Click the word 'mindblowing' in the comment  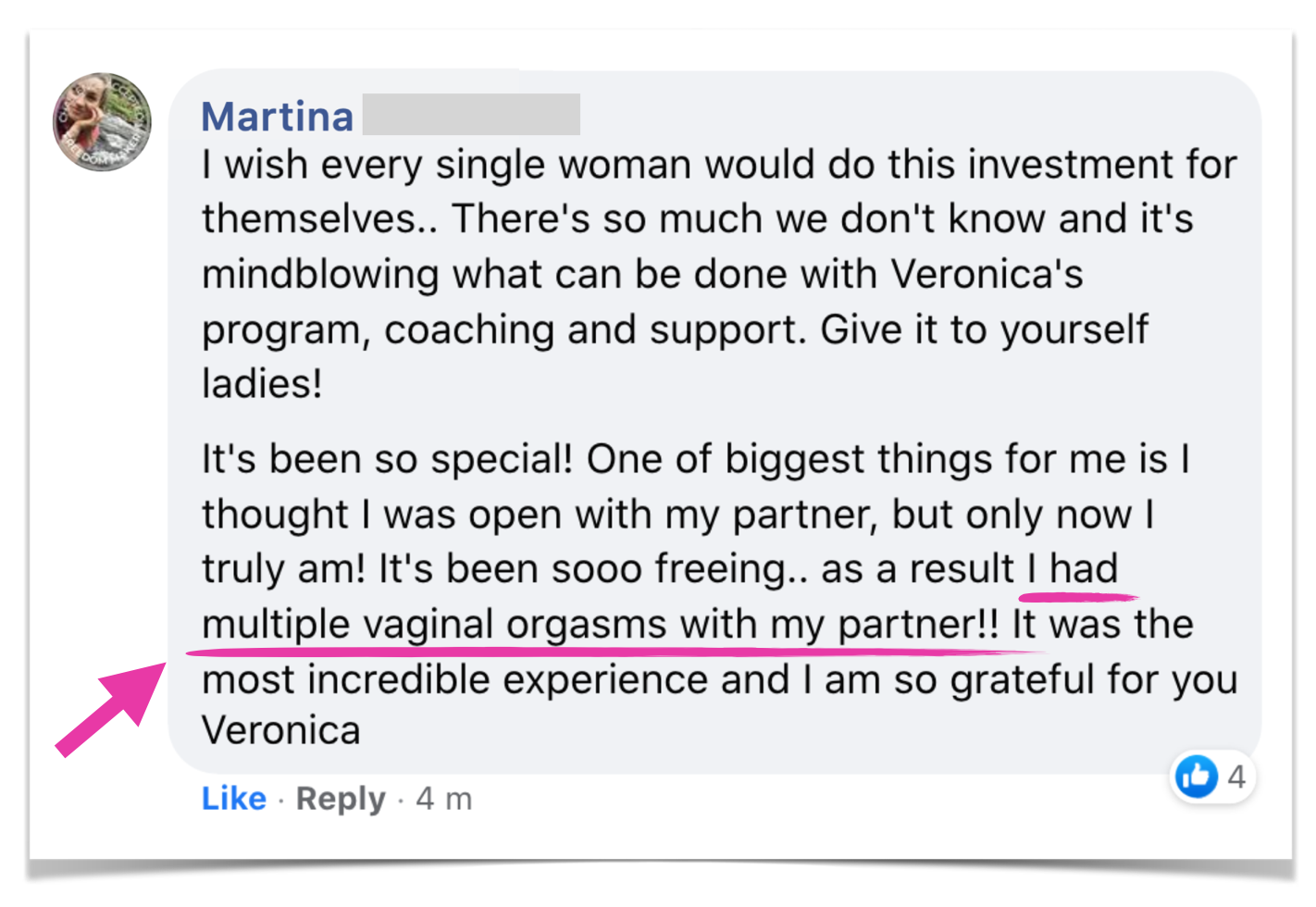tap(320, 275)
